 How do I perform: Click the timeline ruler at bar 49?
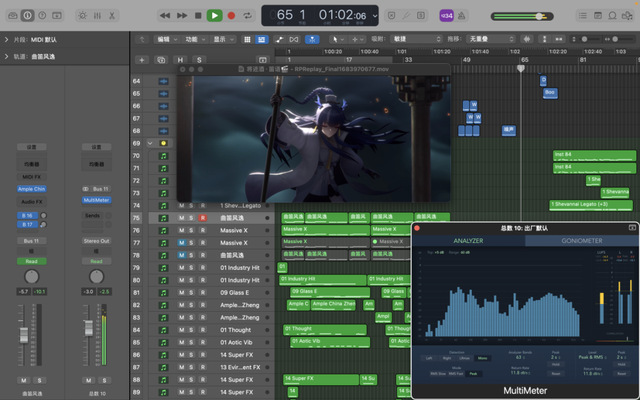[x=467, y=60]
